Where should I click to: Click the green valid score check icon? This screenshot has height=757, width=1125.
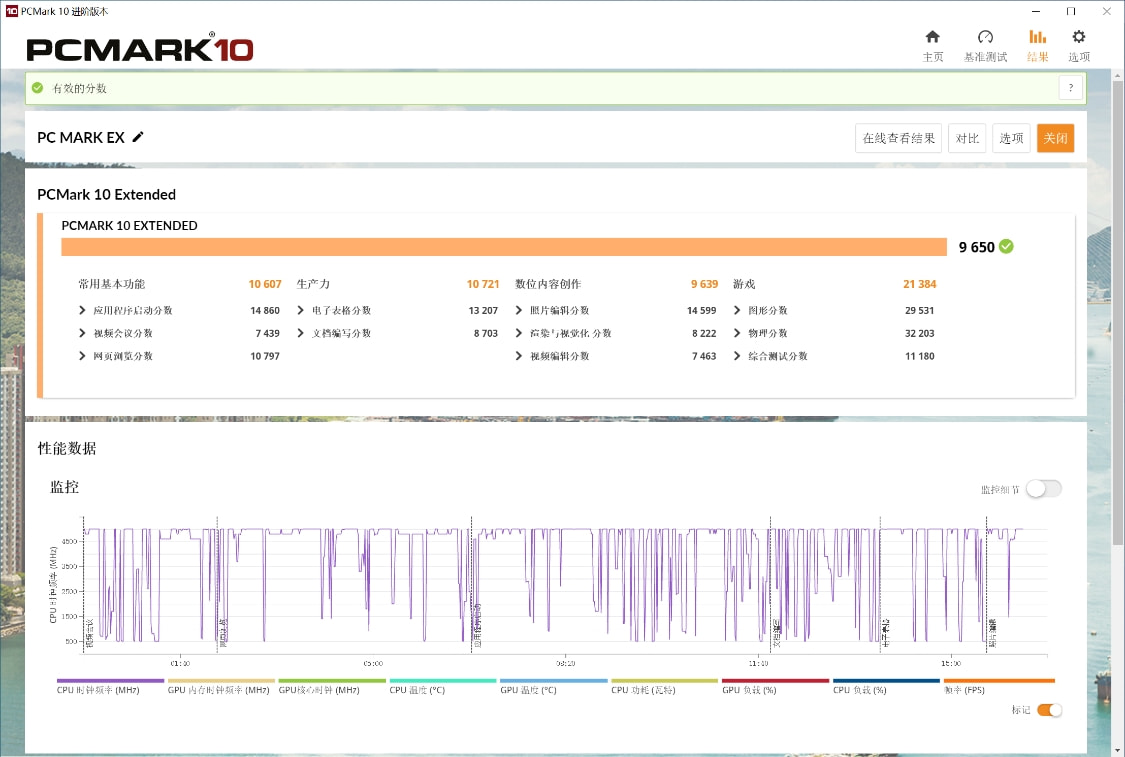point(38,88)
